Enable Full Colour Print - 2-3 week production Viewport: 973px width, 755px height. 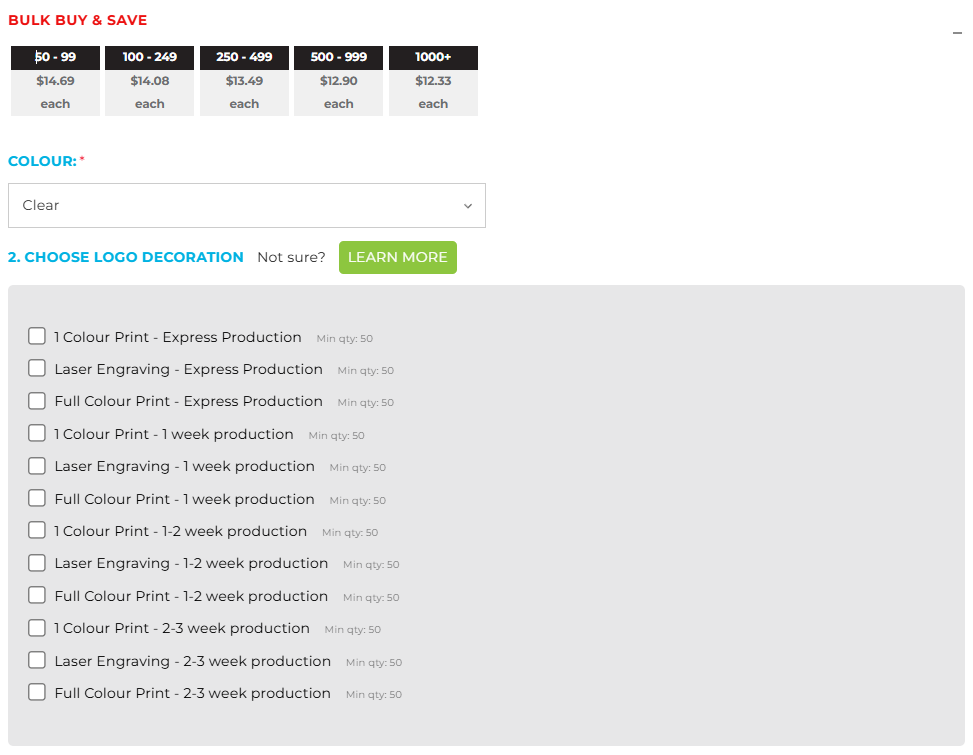point(37,692)
